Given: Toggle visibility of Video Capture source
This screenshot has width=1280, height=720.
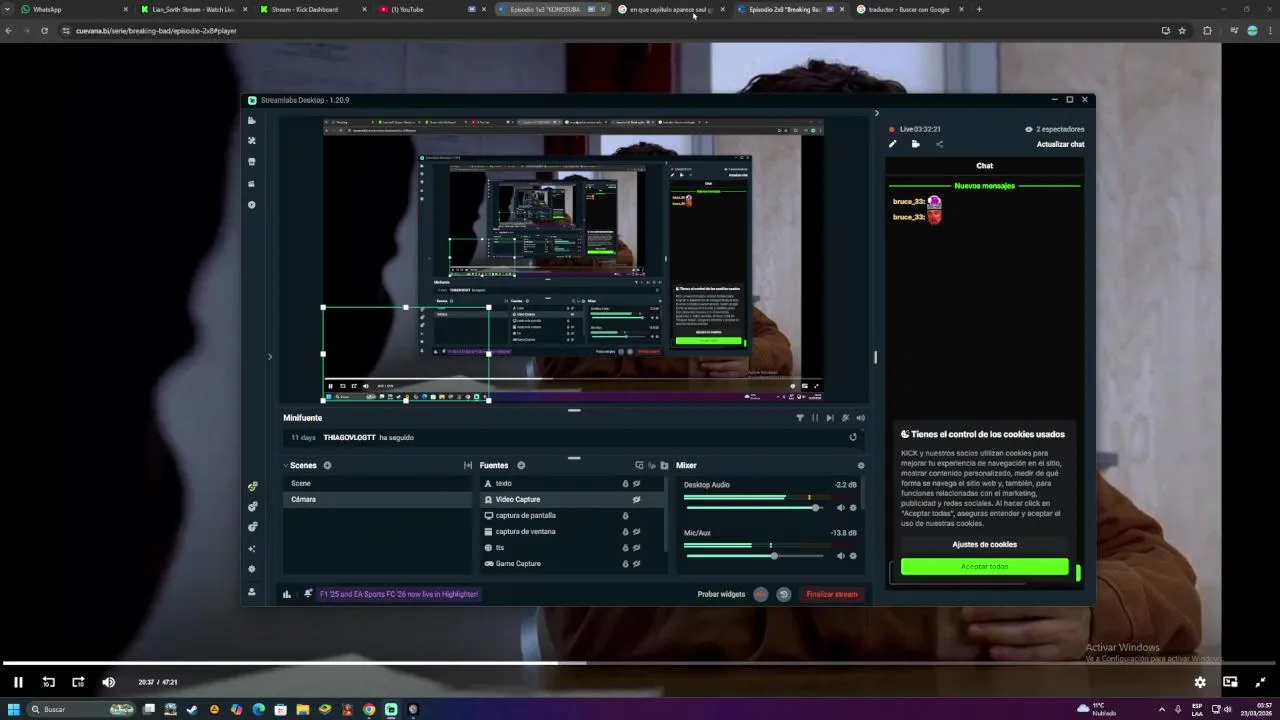Looking at the screenshot, I should click(636, 499).
